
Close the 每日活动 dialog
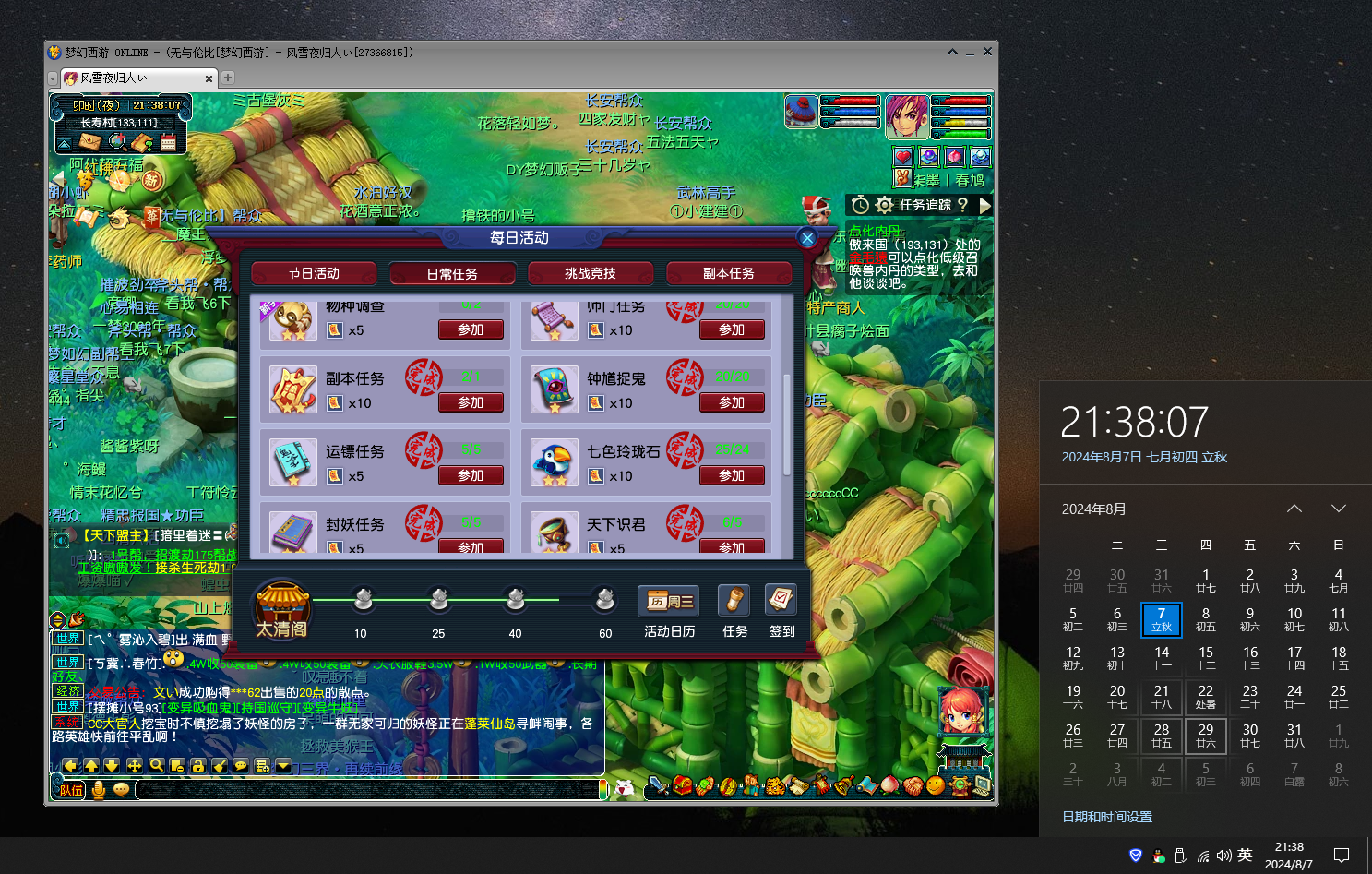click(807, 238)
